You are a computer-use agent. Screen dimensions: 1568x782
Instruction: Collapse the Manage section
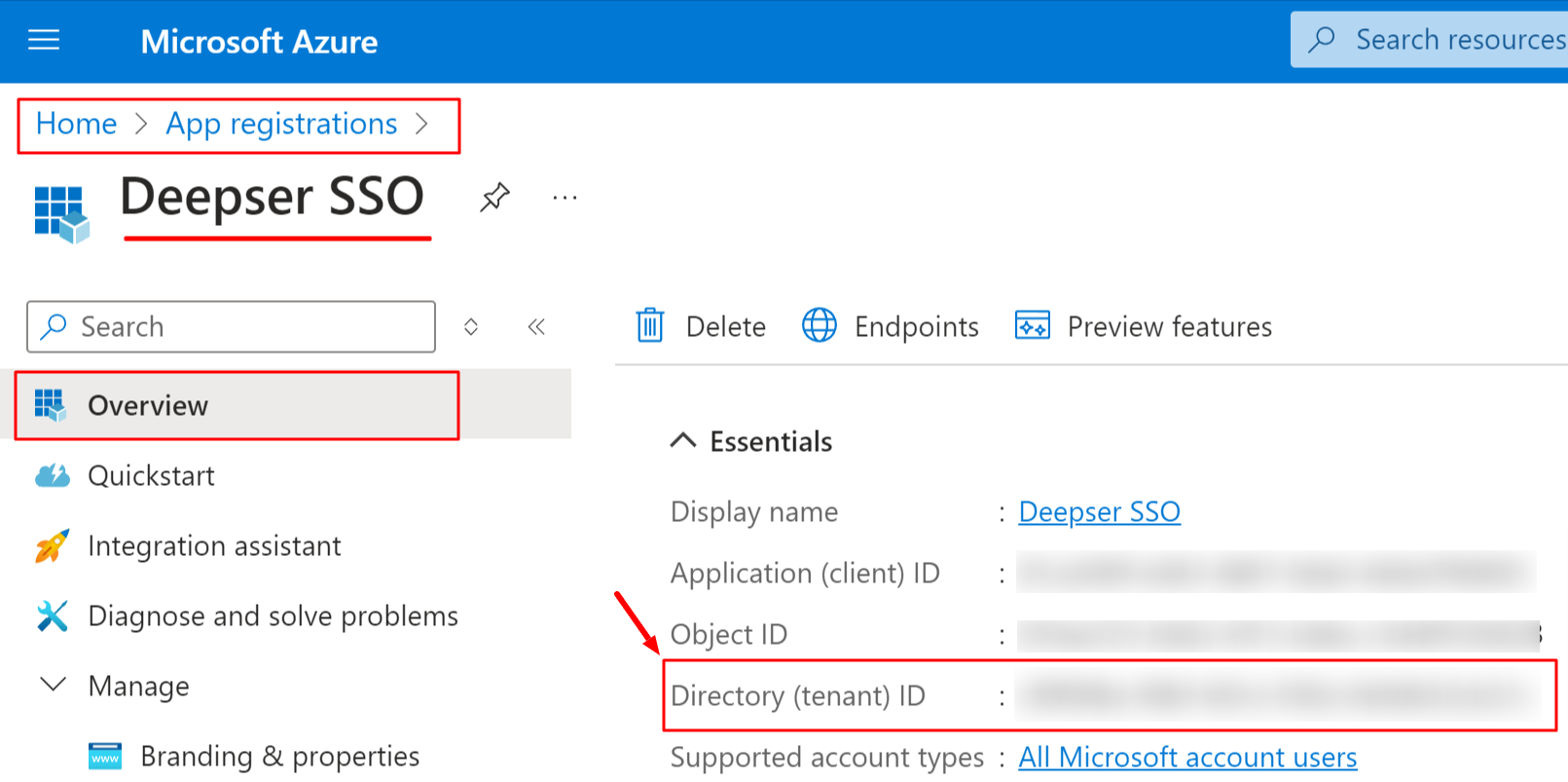138,687
